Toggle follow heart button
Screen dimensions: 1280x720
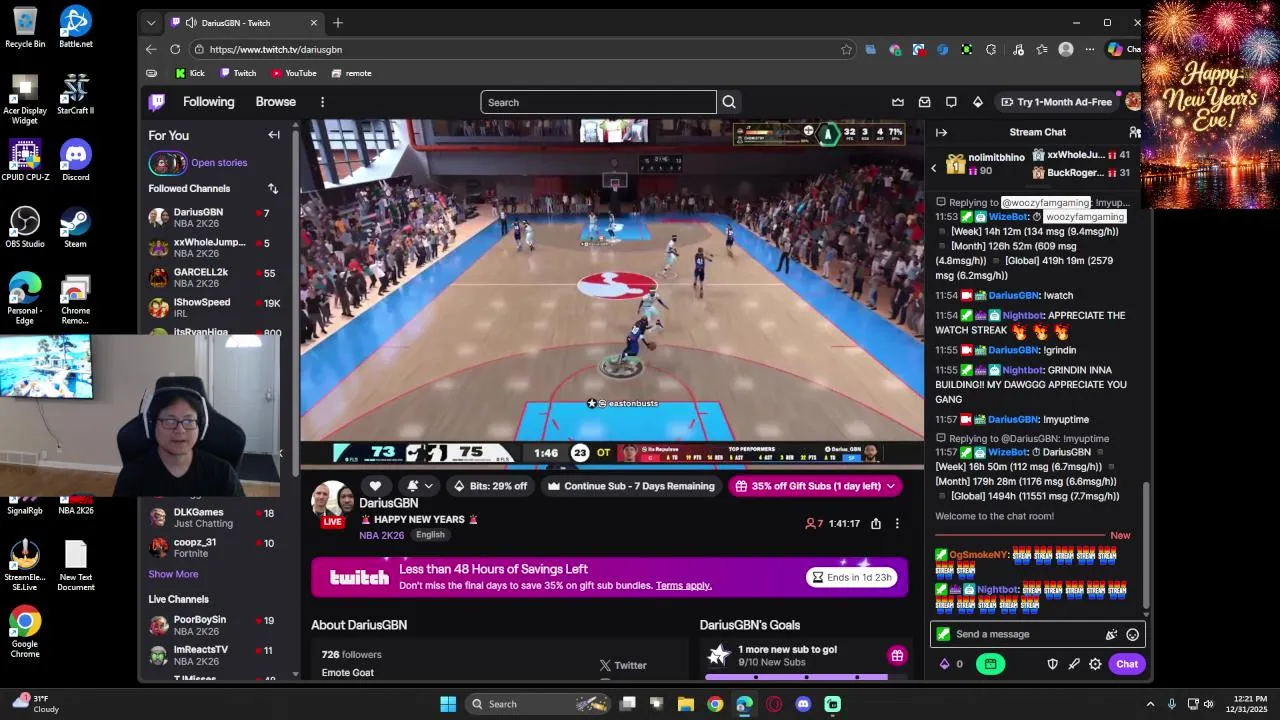click(375, 486)
